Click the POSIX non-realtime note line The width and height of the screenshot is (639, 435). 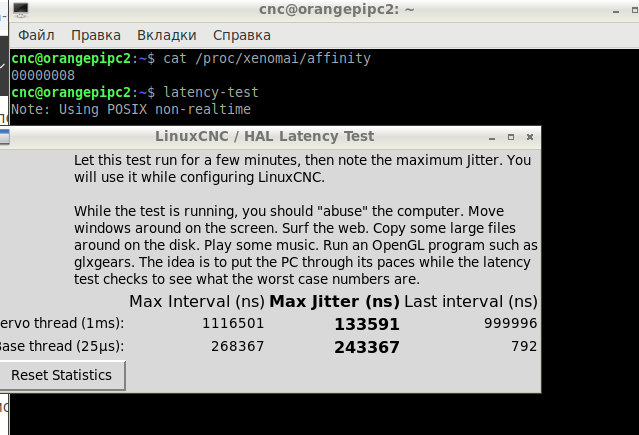tap(131, 109)
